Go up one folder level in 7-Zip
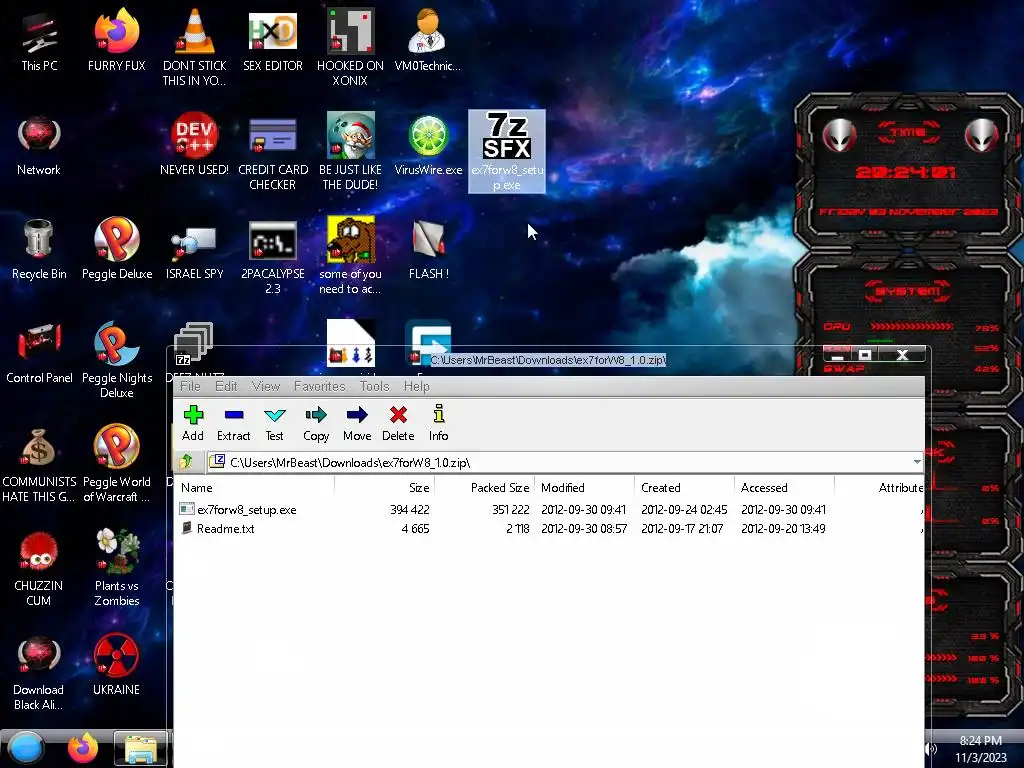 pos(187,462)
